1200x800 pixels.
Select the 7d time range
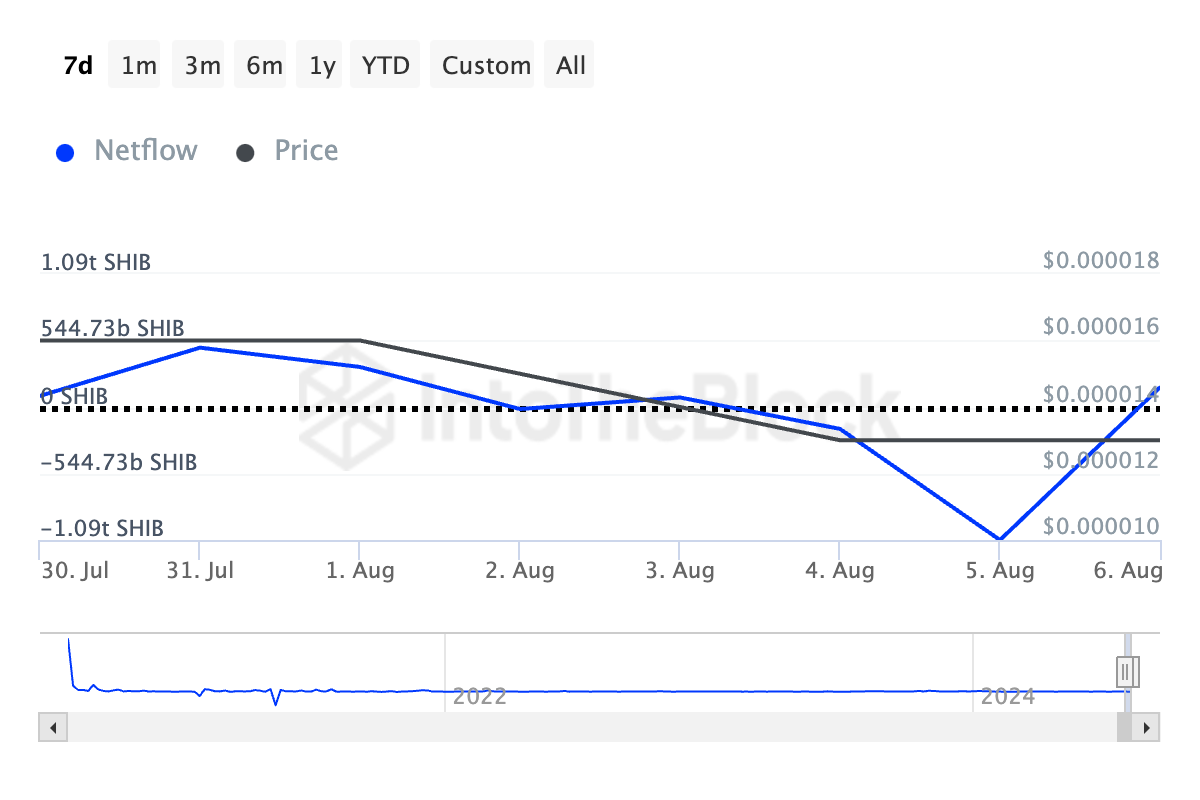[x=78, y=66]
